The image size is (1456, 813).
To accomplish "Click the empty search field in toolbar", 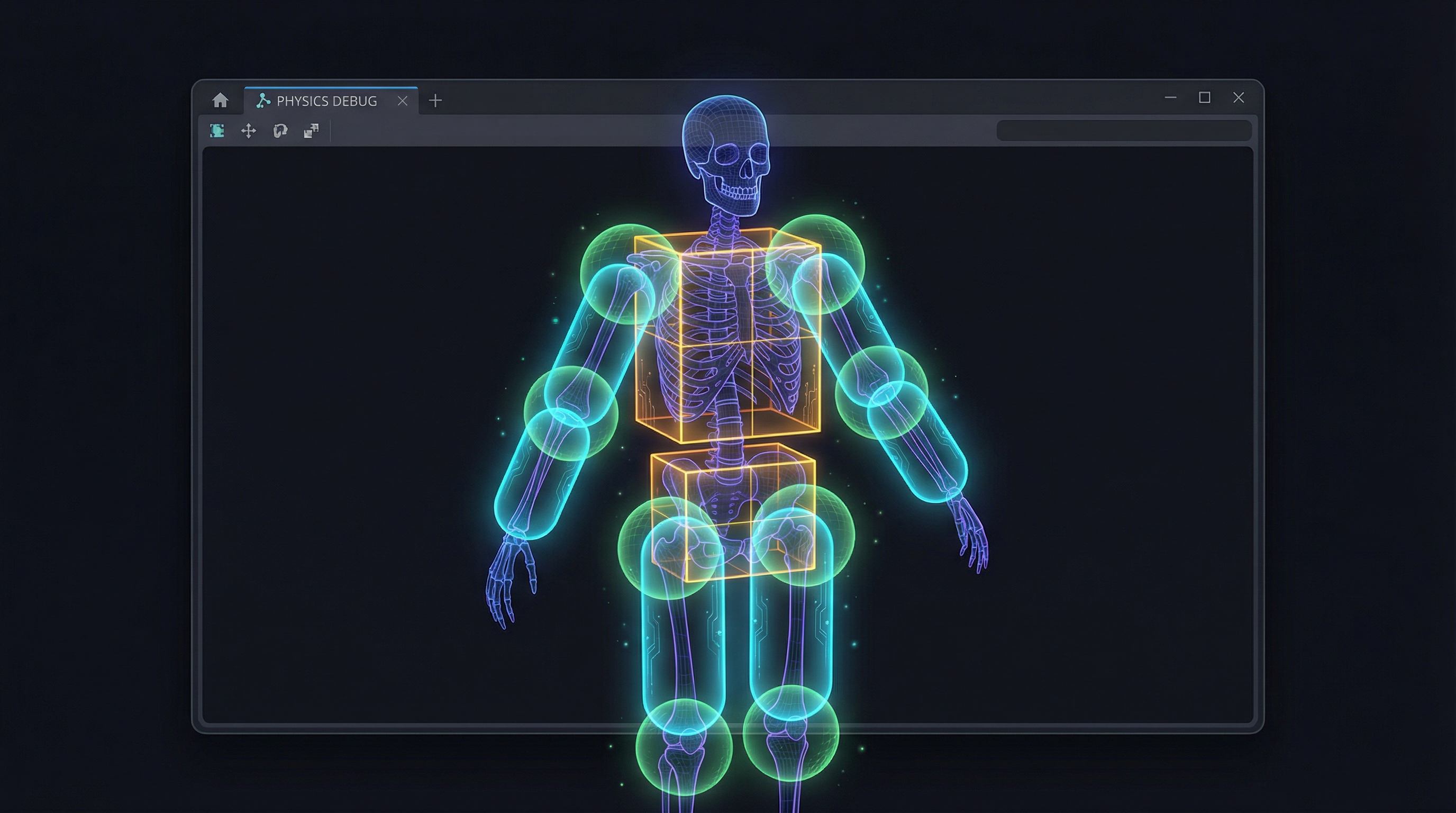I will point(1124,131).
